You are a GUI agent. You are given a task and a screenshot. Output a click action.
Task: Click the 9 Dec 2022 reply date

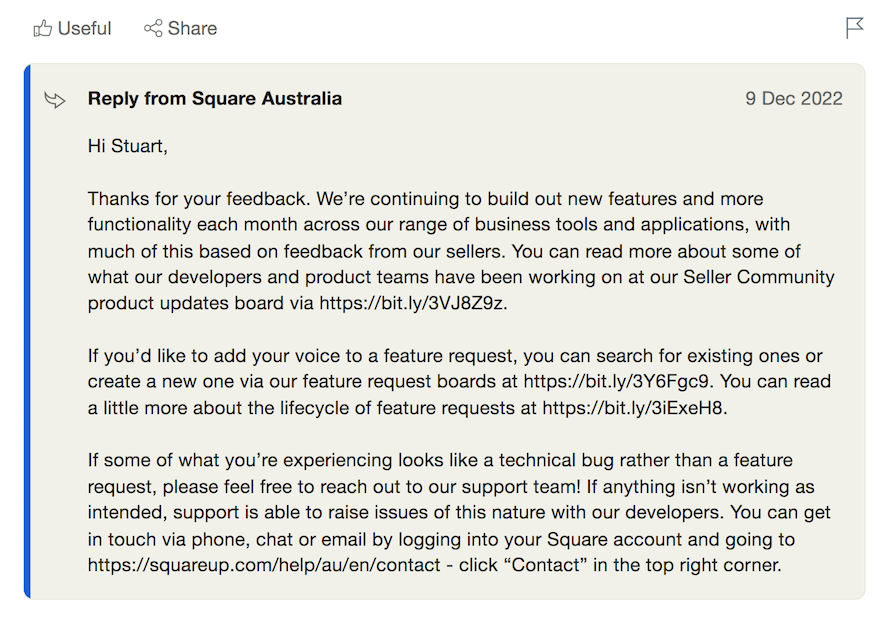click(x=794, y=98)
